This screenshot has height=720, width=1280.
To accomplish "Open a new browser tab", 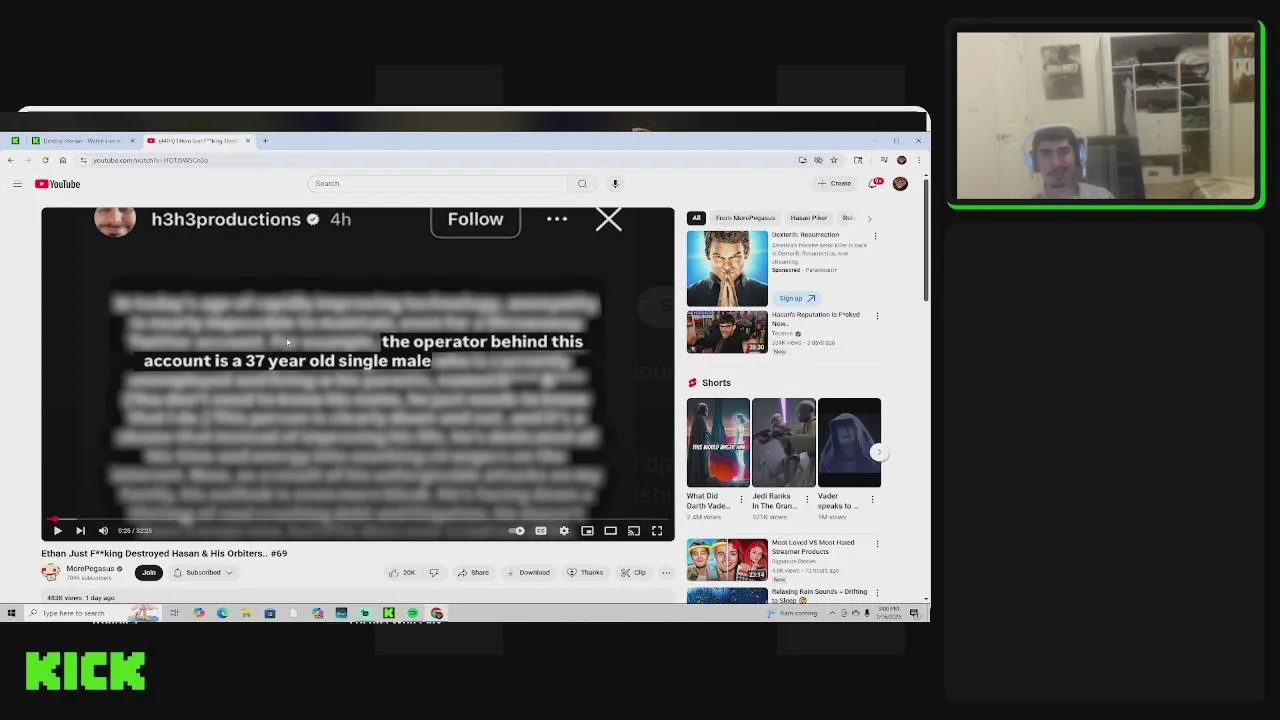I will point(265,141).
